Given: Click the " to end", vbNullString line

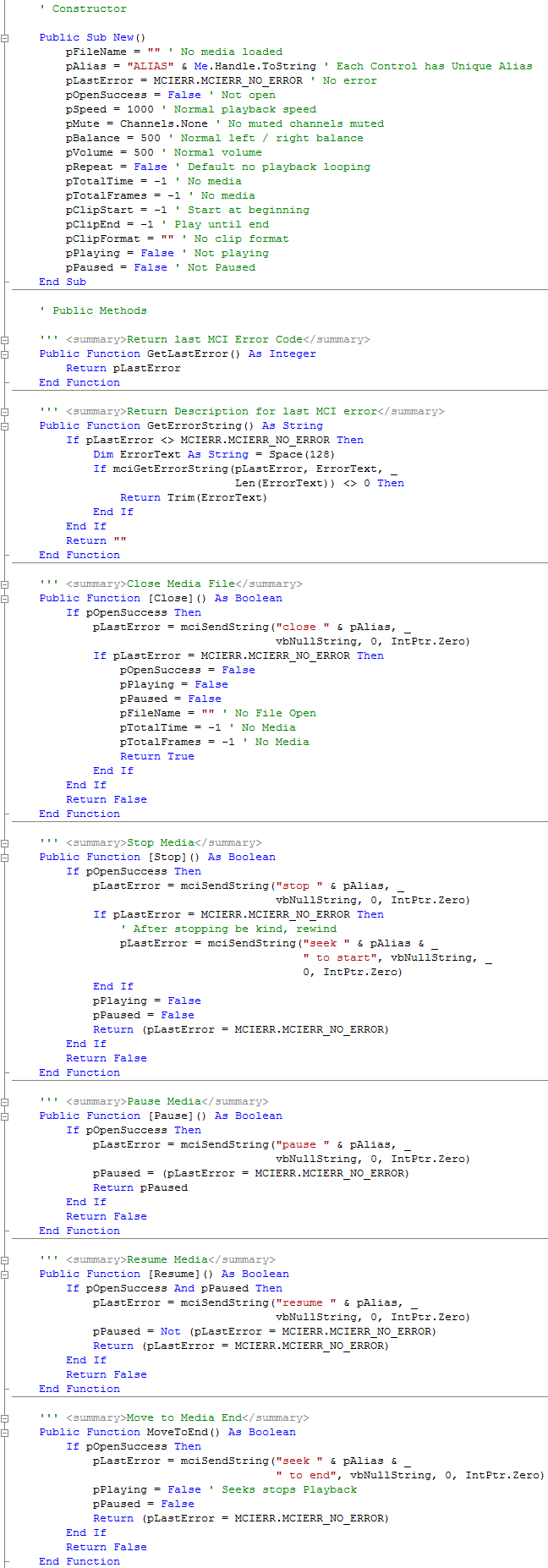Looking at the screenshot, I should pyautogui.click(x=410, y=1475).
